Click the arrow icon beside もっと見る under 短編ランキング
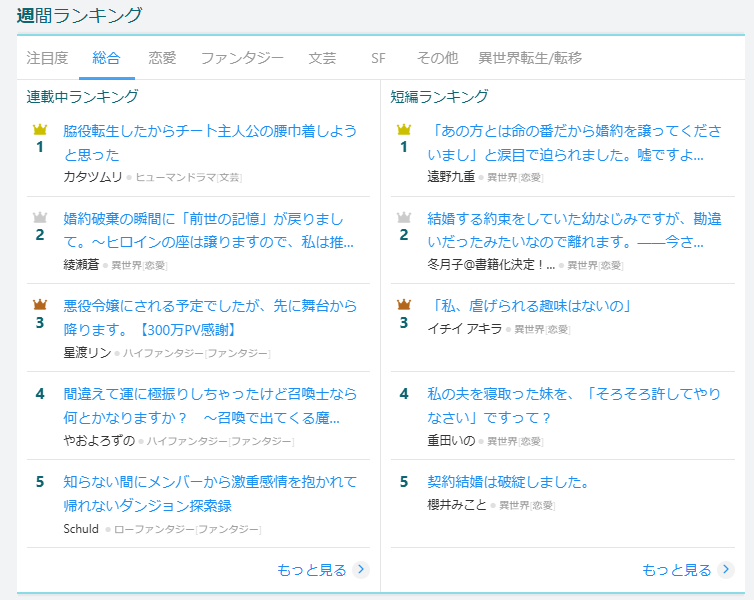The image size is (754, 600). 726,570
